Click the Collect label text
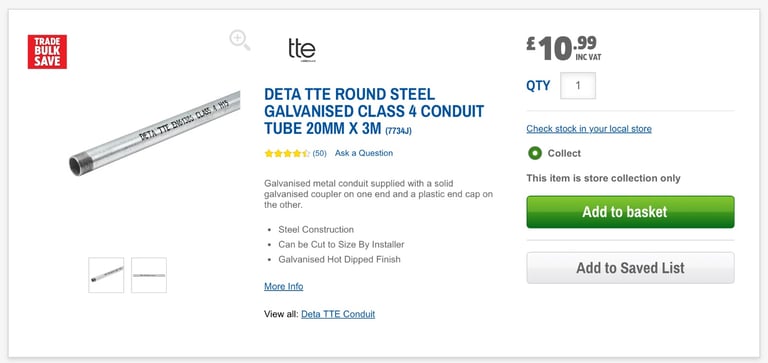The height and width of the screenshot is (363, 768). click(564, 153)
